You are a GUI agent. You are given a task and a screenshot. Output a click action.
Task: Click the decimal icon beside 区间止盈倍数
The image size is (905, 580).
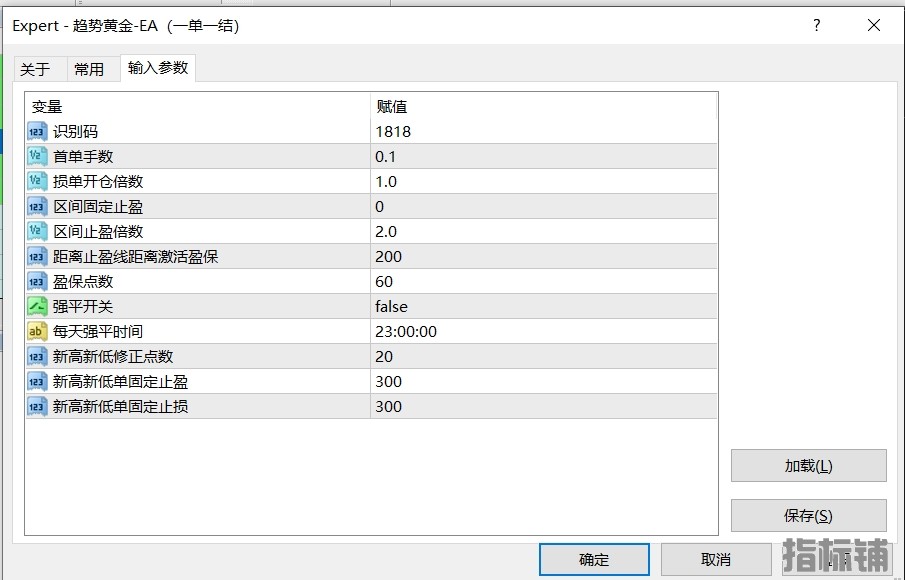tap(37, 231)
